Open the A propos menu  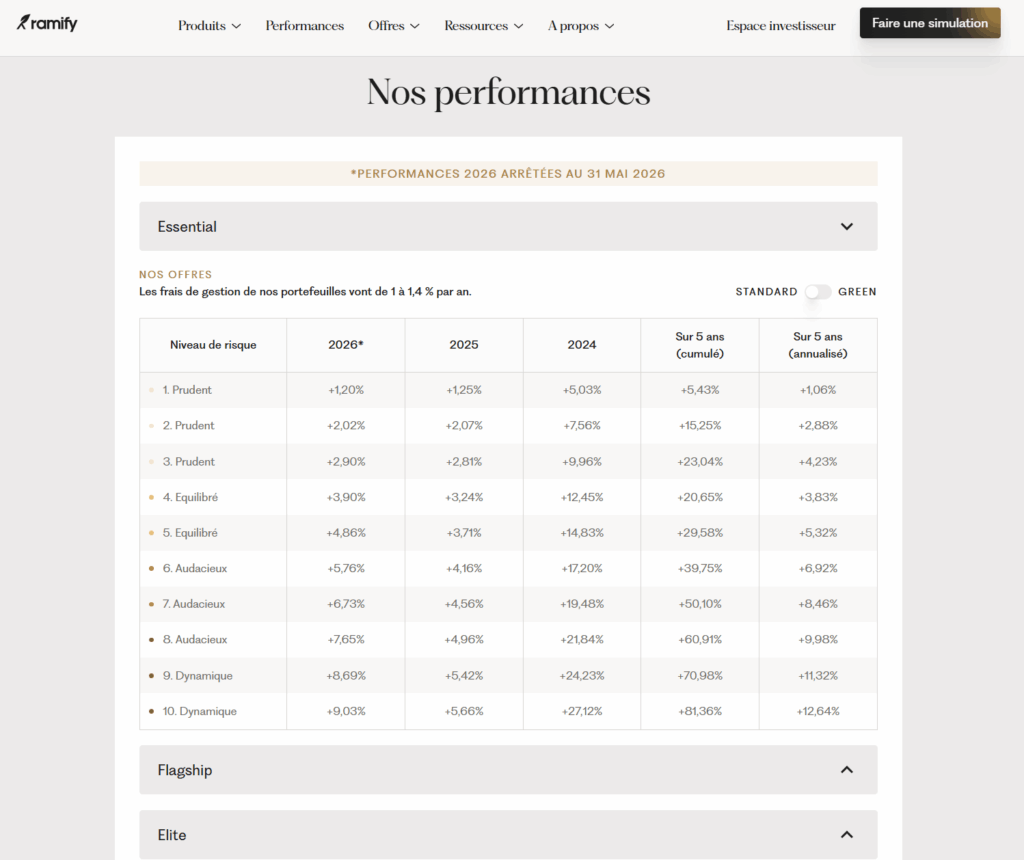[581, 26]
